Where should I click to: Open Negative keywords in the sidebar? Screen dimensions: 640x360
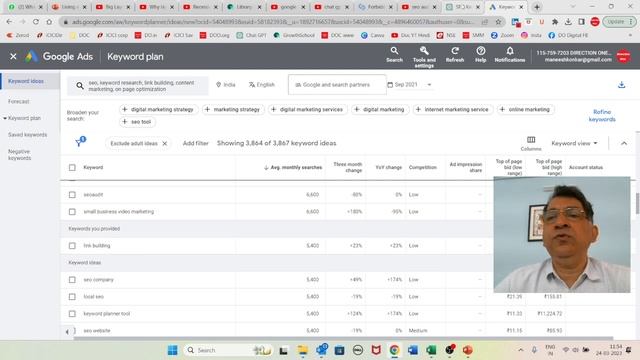[x=19, y=154]
